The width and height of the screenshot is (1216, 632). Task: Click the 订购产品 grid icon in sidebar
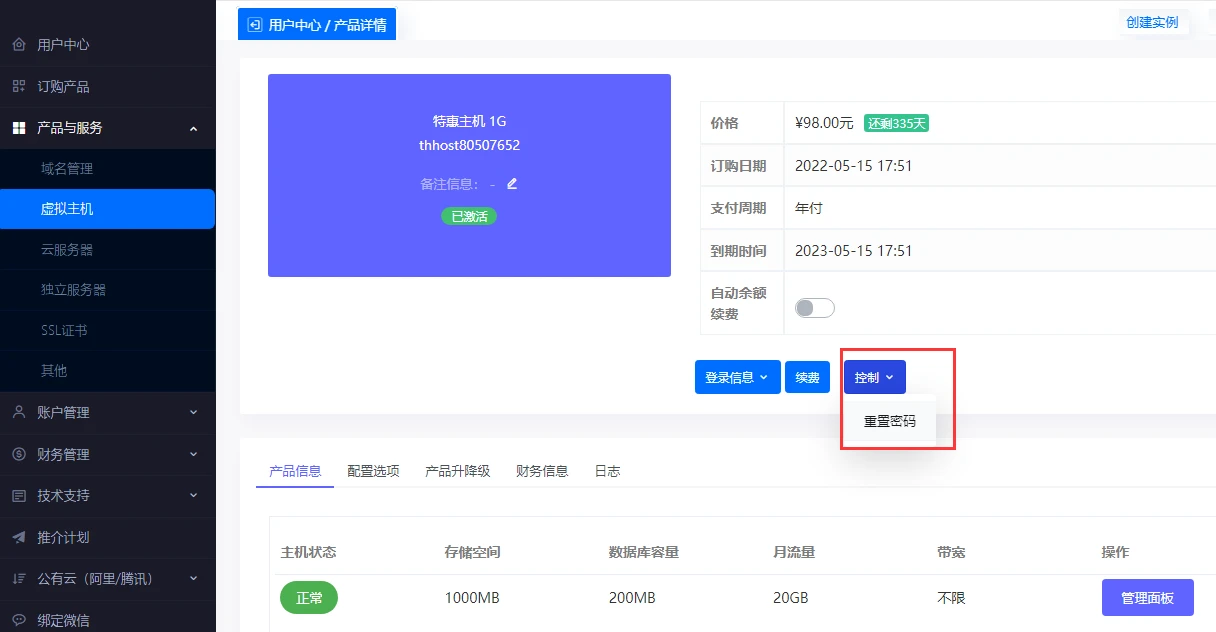pos(18,86)
